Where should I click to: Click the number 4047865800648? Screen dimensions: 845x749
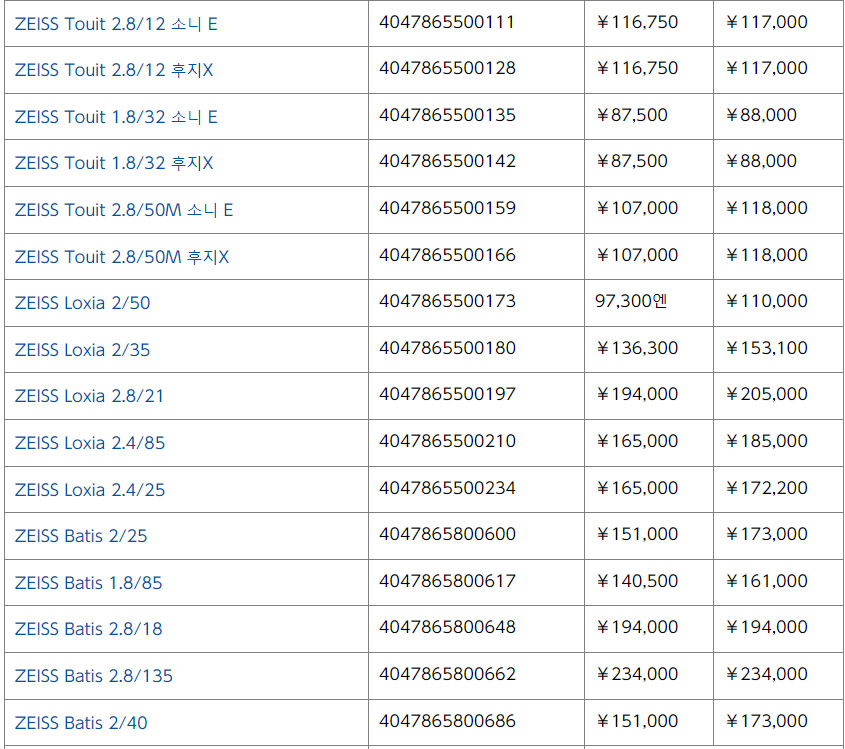[x=447, y=627]
